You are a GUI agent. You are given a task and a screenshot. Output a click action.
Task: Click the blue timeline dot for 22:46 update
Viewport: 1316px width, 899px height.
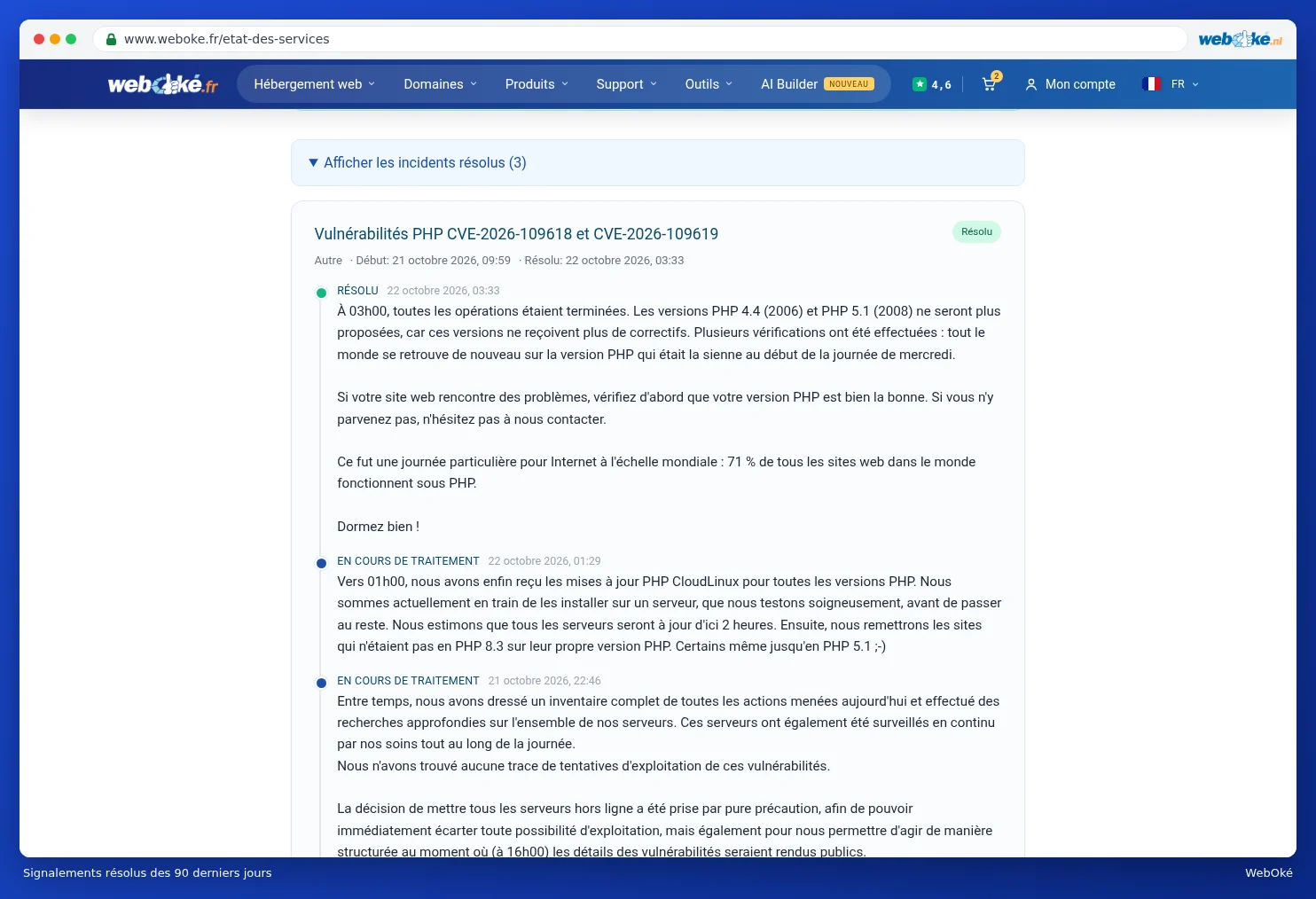[321, 683]
